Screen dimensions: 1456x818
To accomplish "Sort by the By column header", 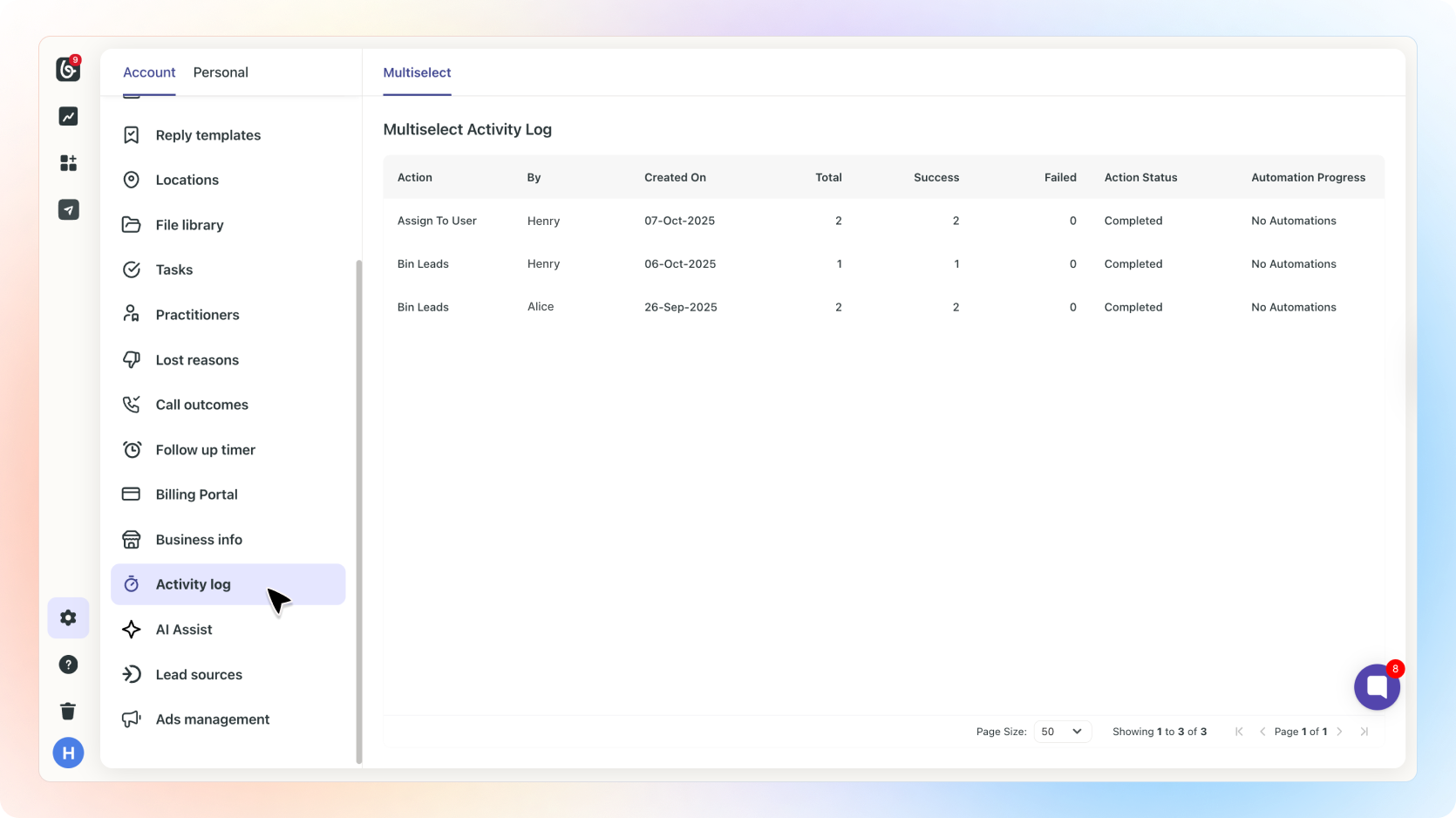I will 534,177.
